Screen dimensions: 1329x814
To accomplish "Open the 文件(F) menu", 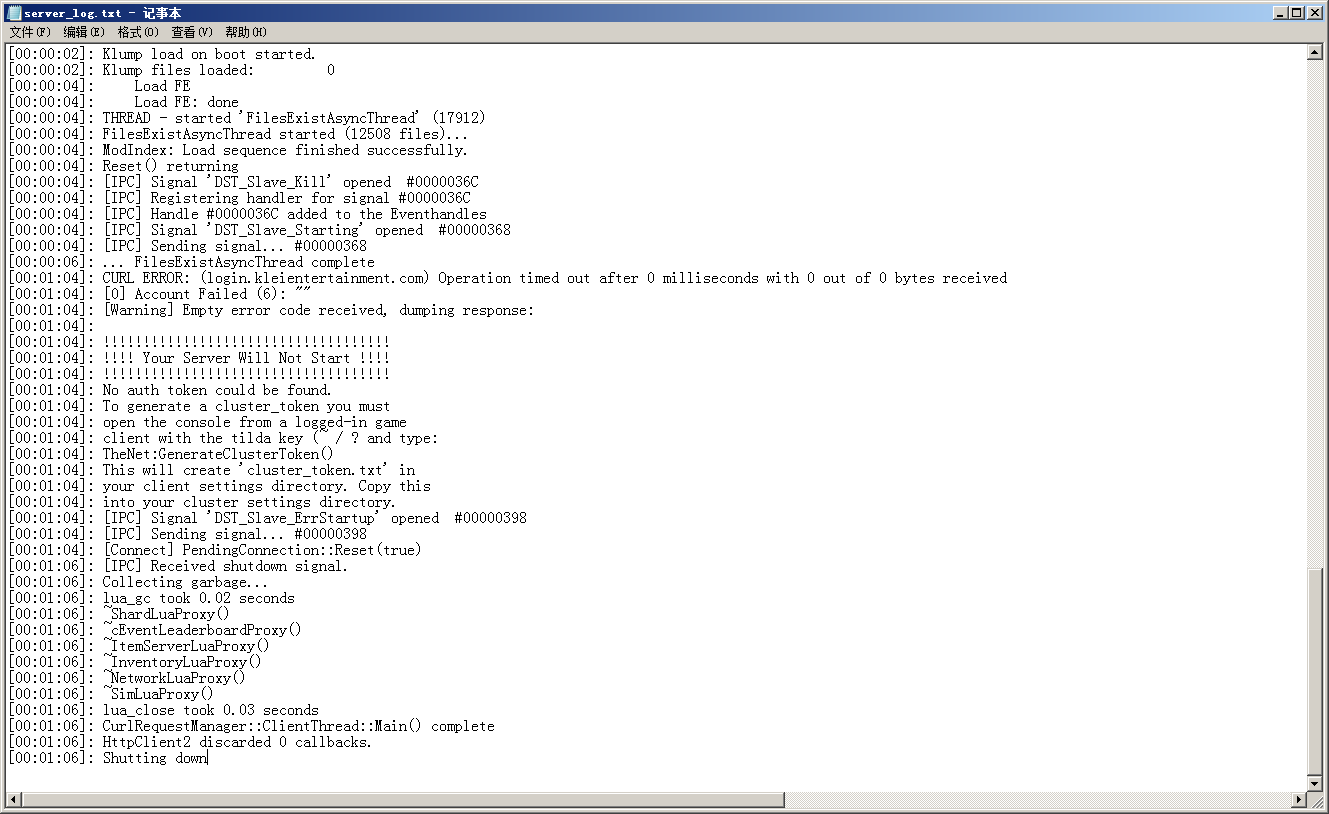I will coord(30,32).
